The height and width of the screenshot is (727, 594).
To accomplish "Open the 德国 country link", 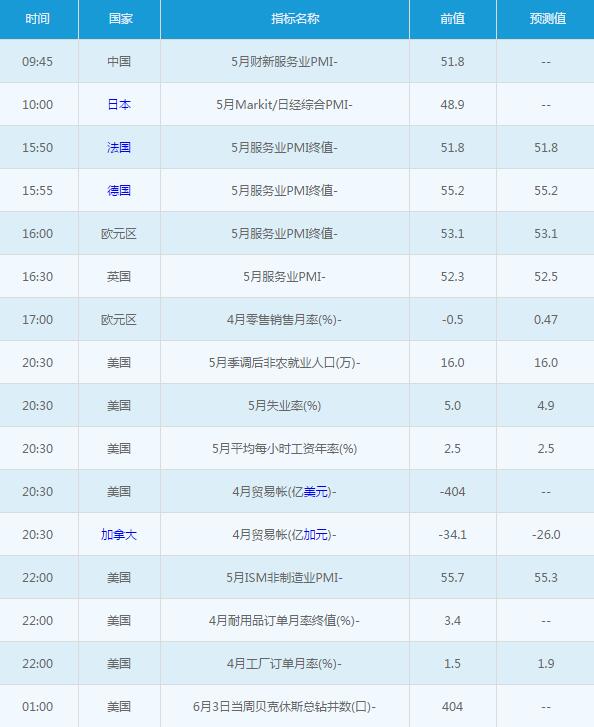I will point(119,191).
